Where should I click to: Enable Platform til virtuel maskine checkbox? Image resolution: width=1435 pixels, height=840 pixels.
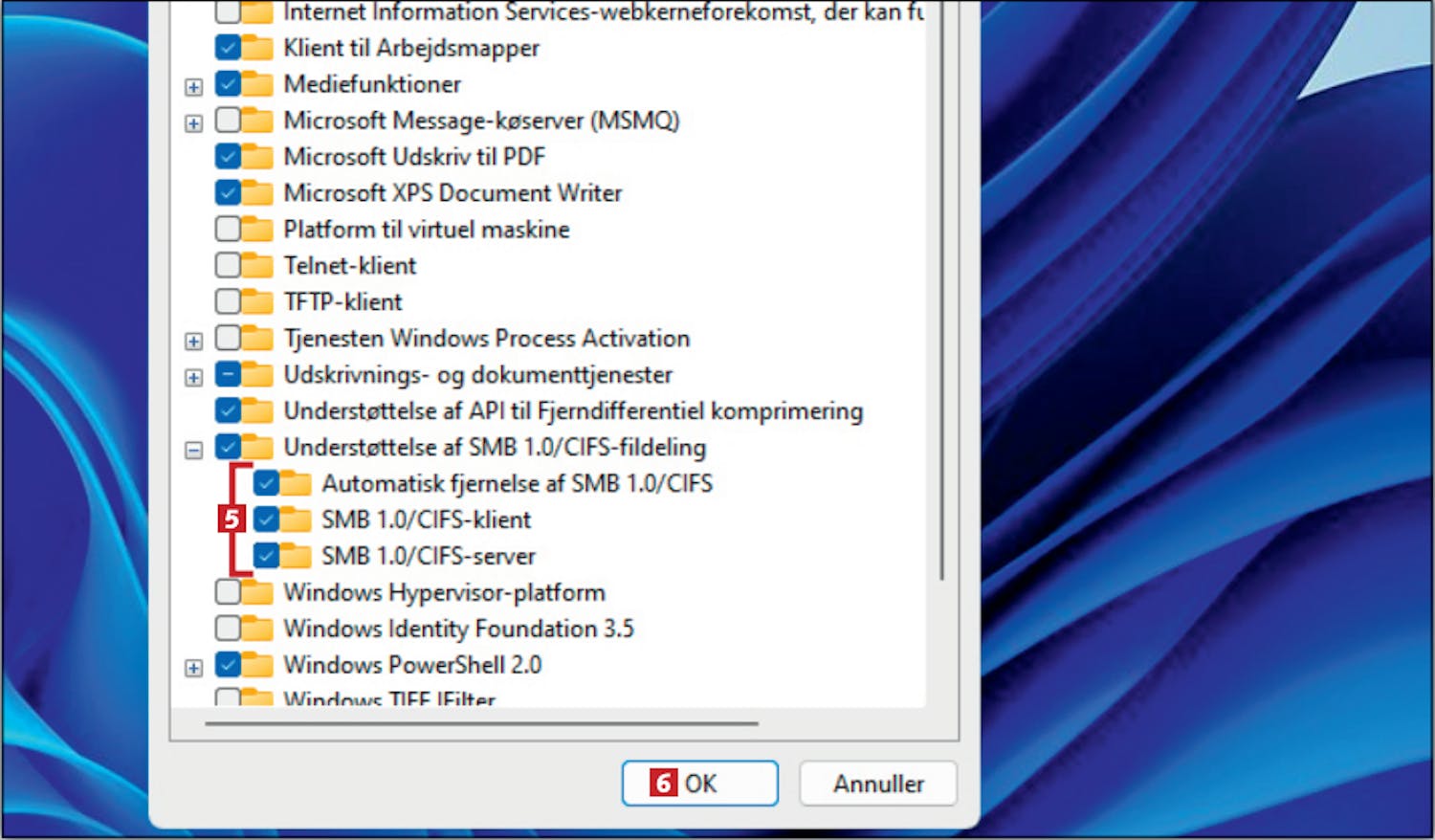tap(228, 229)
